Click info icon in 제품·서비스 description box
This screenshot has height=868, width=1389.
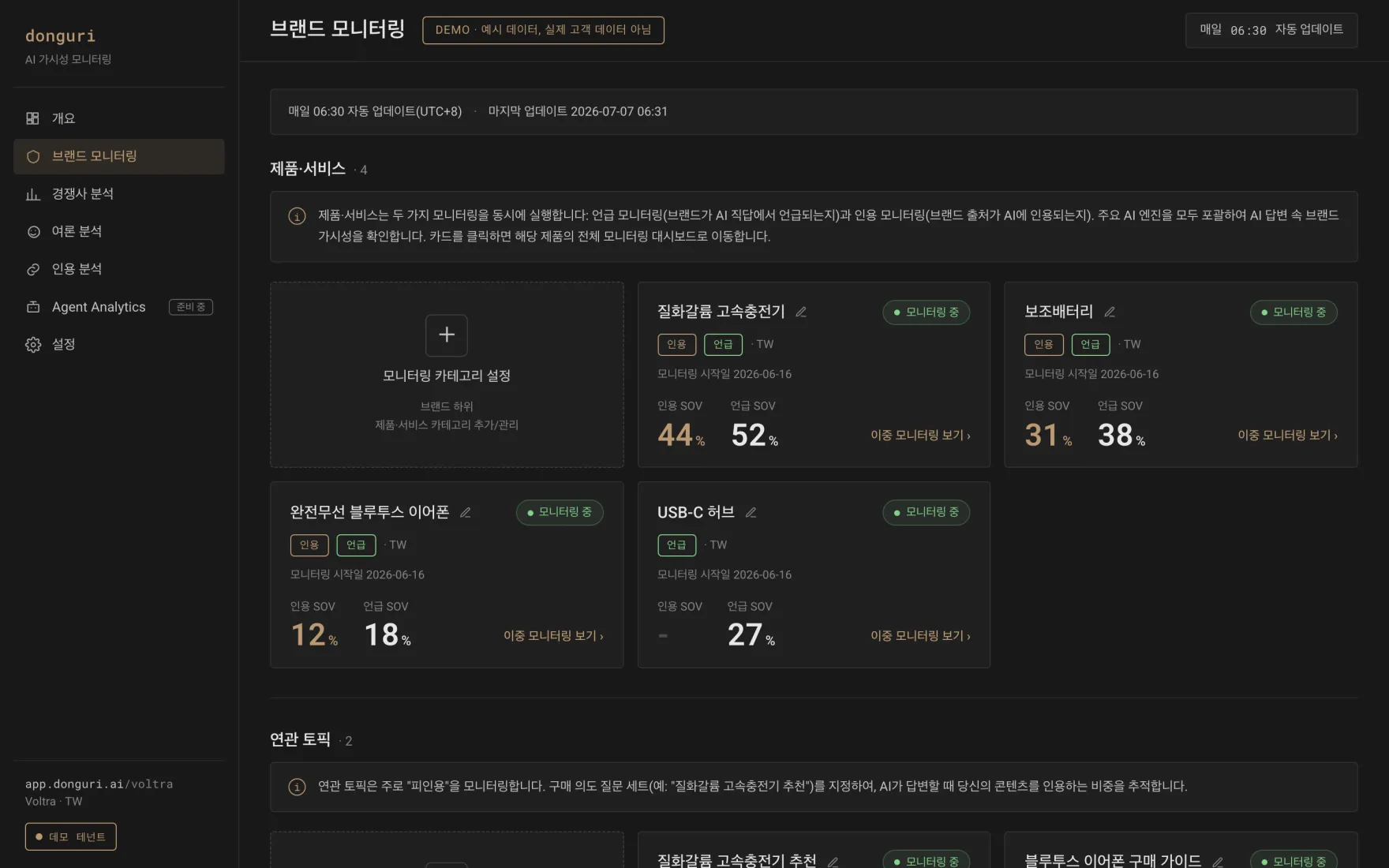[x=297, y=216]
